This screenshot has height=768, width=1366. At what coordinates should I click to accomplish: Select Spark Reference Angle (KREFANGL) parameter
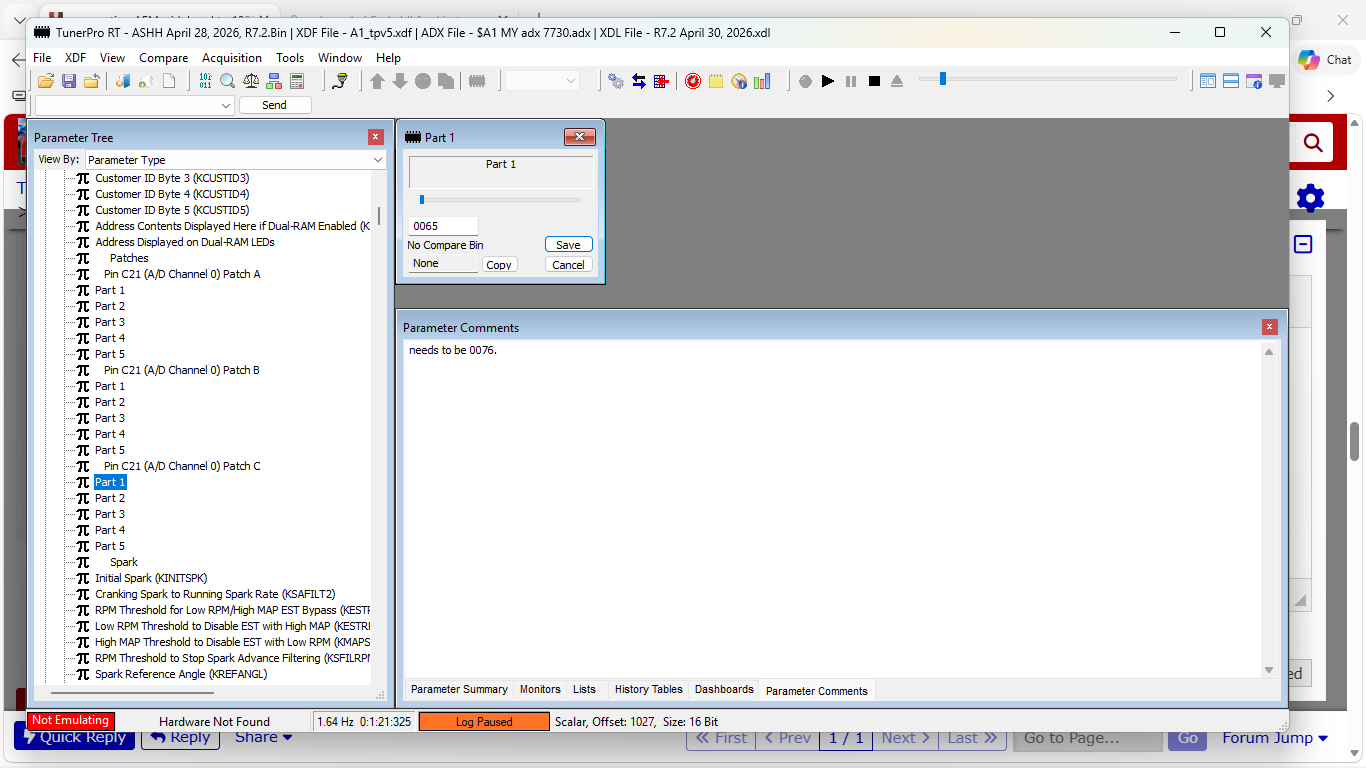[181, 674]
